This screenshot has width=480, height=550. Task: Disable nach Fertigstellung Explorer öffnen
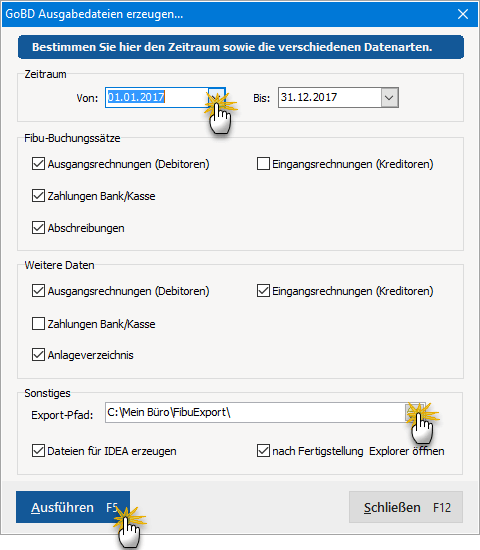click(x=263, y=451)
